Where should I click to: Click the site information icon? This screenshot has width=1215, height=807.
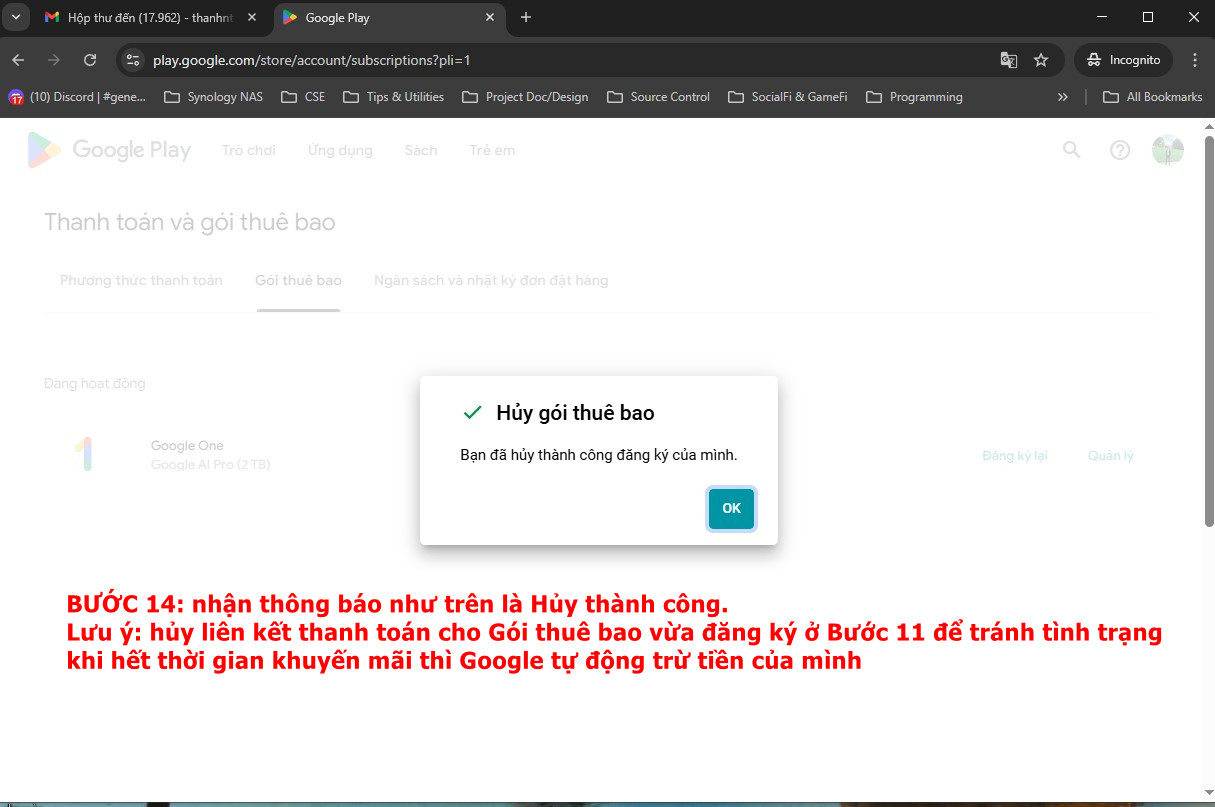pos(133,60)
